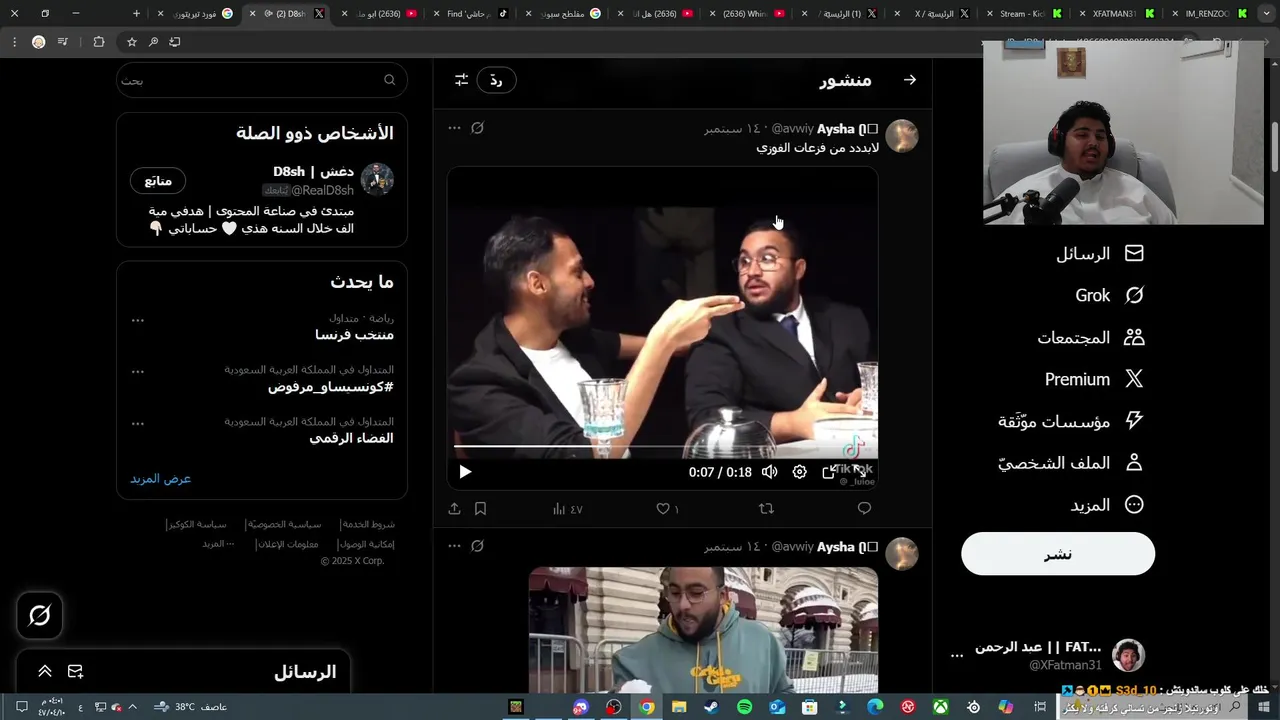
Task: Follow D8sh with متابع button
Action: click(x=158, y=181)
